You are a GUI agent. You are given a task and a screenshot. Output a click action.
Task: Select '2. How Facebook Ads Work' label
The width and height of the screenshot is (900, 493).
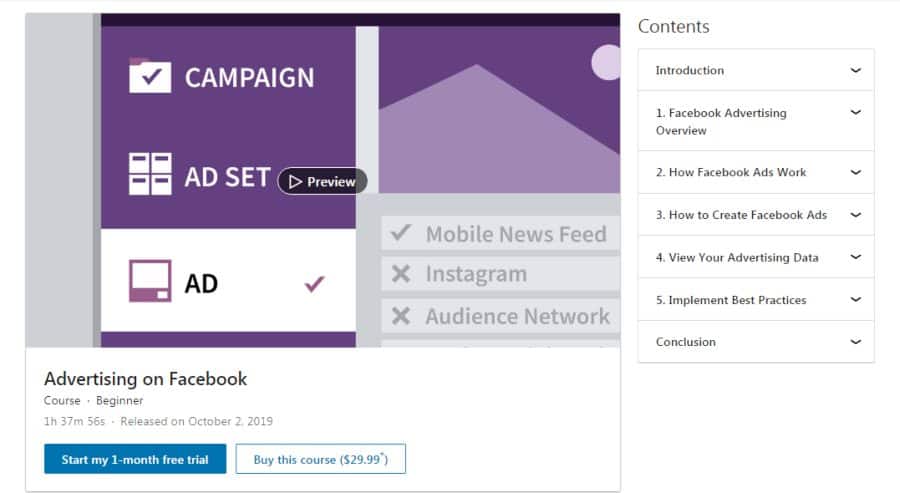click(x=731, y=172)
